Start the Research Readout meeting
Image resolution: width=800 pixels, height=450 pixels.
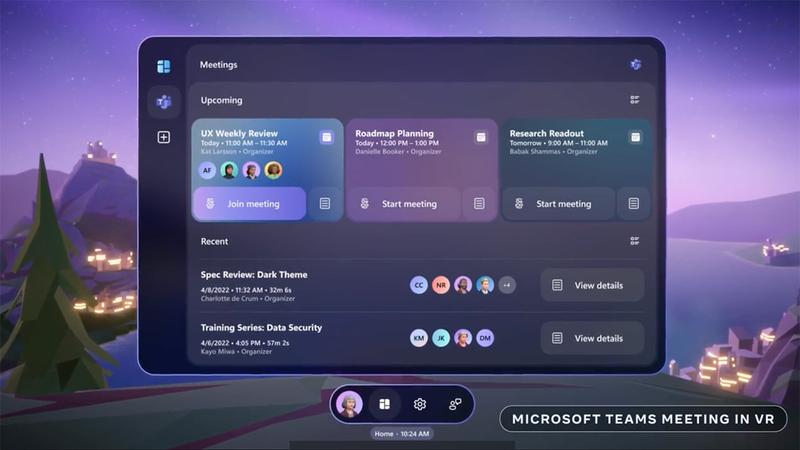pos(559,204)
